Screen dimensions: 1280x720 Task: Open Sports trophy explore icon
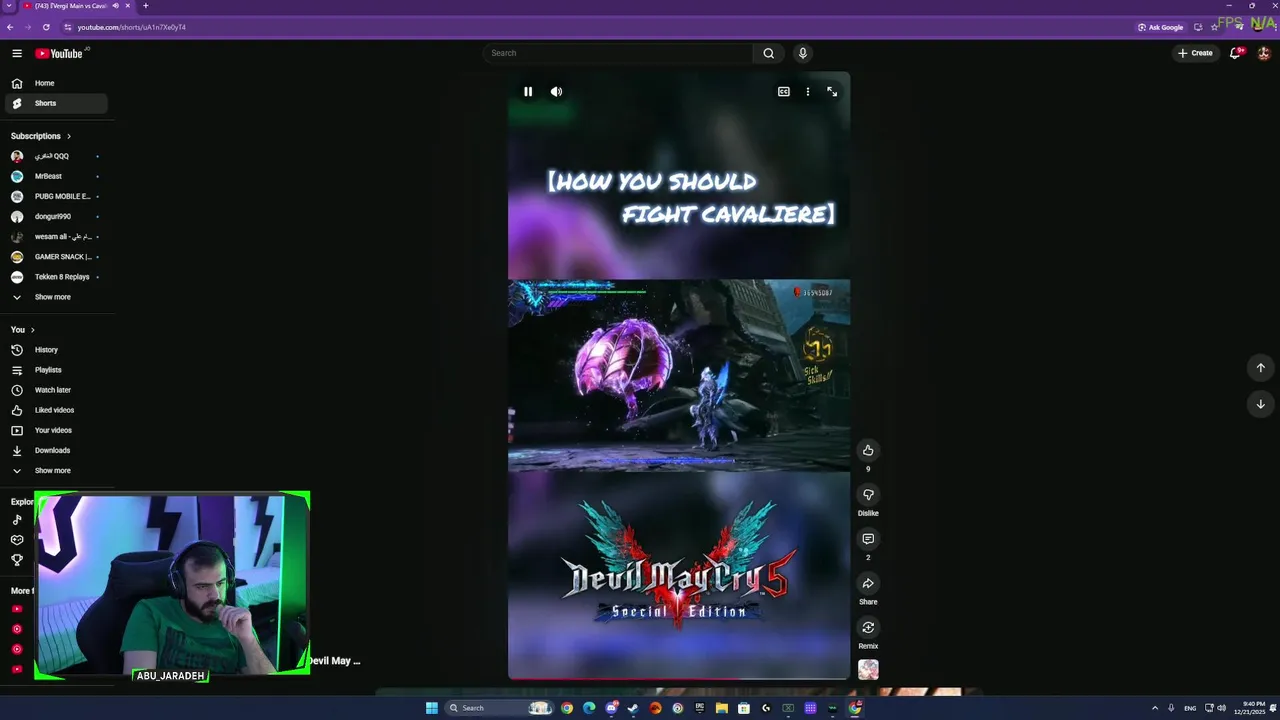[17, 560]
